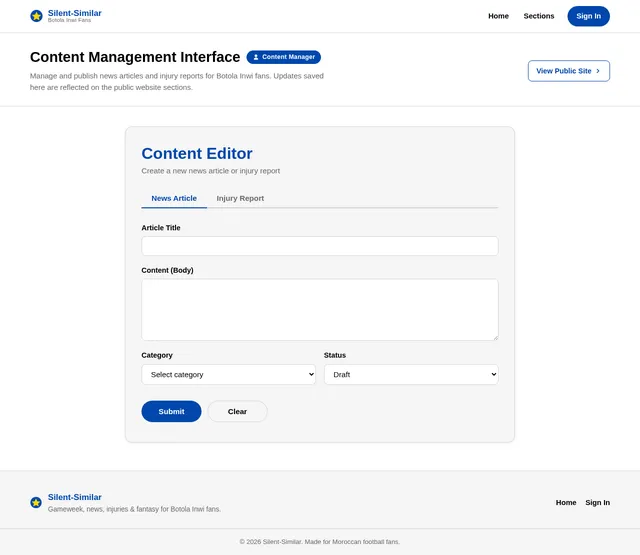The image size is (640, 555).
Task: Focus the Article Title input field
Action: tap(320, 246)
